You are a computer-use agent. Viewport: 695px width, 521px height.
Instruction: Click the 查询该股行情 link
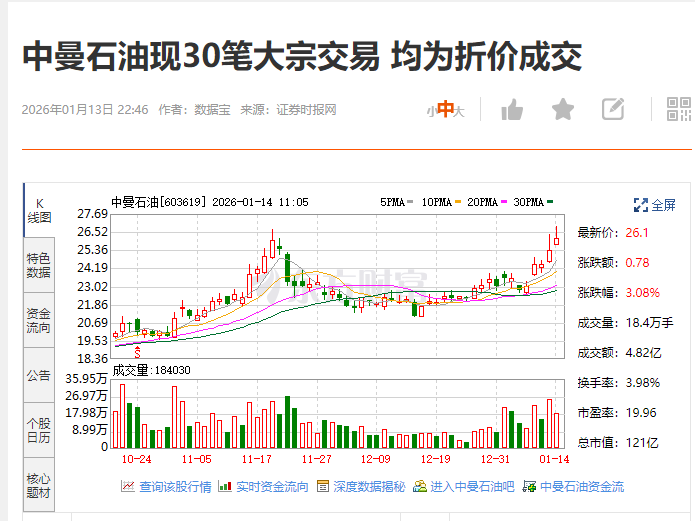click(x=176, y=487)
